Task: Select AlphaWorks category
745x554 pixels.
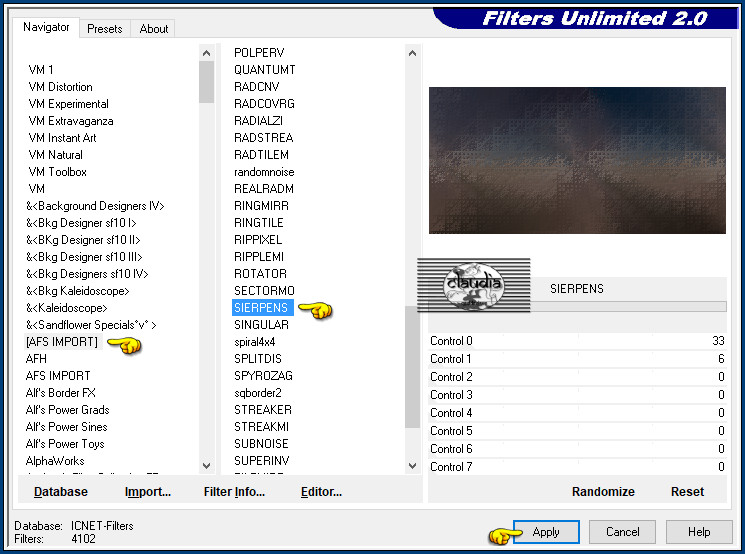Action: coord(55,461)
